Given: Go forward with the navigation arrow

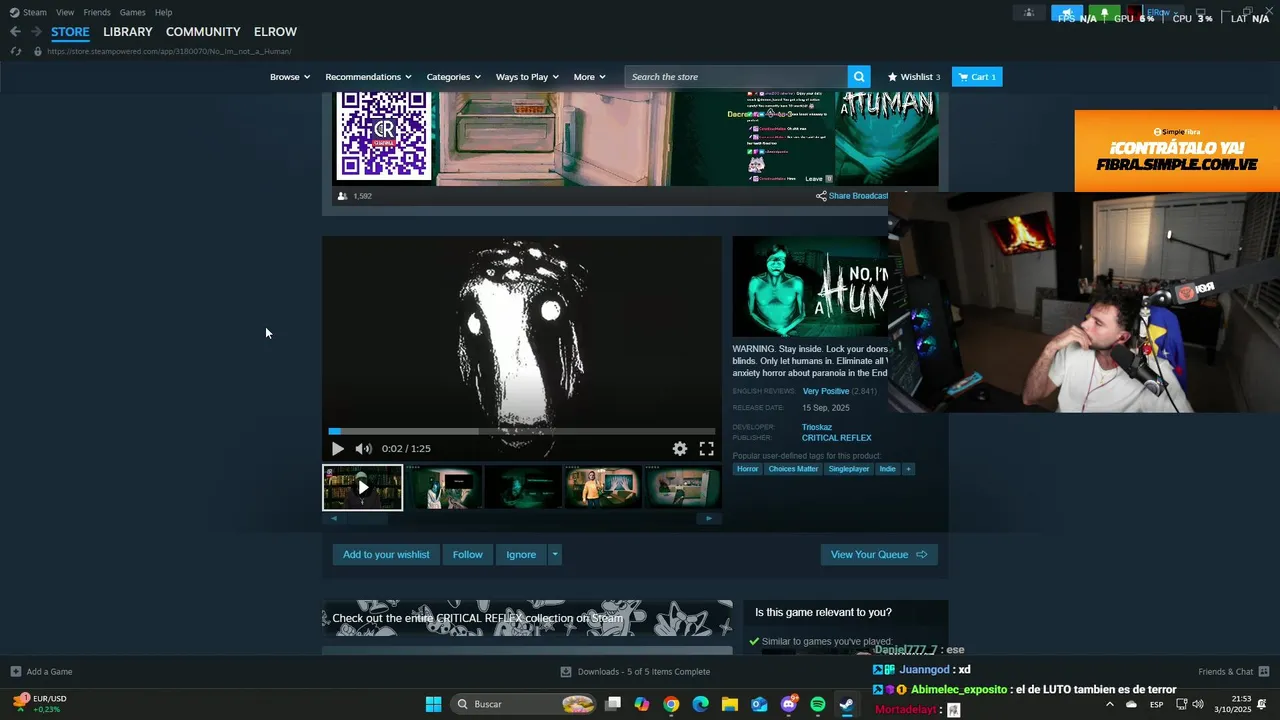Looking at the screenshot, I should click(x=36, y=31).
